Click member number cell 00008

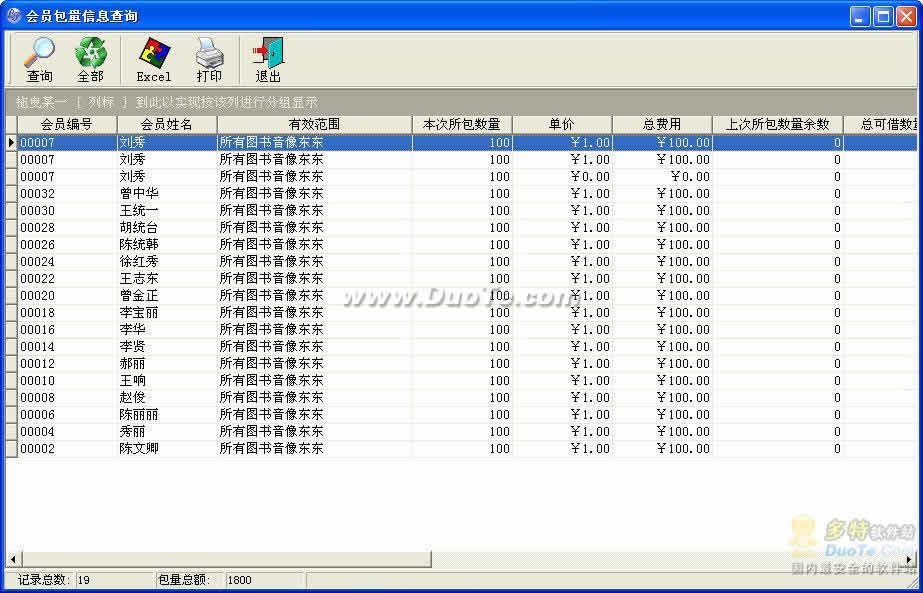point(67,398)
